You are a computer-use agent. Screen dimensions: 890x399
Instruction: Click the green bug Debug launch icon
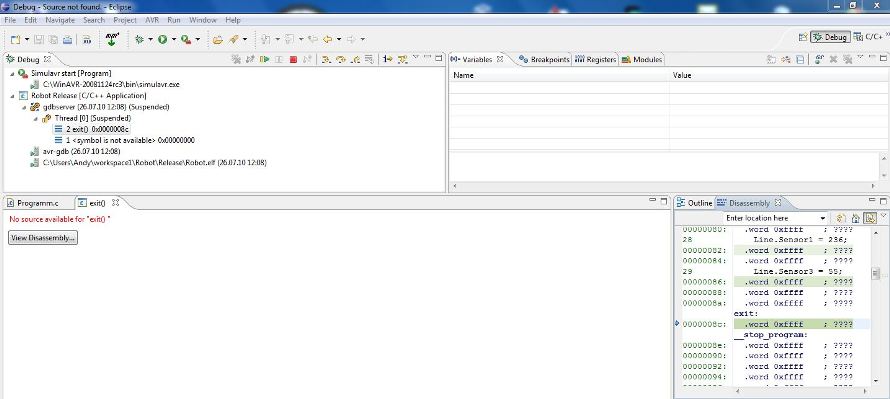[139, 39]
